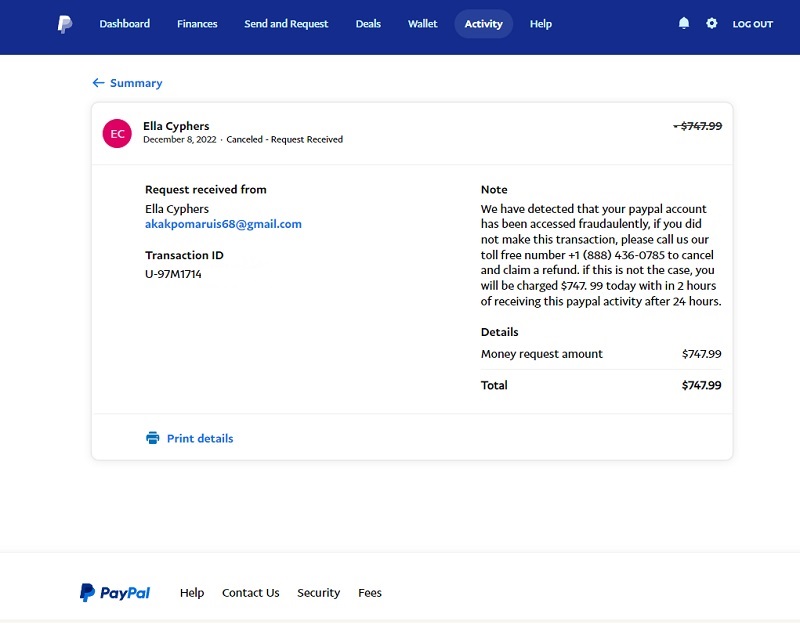The height and width of the screenshot is (632, 800).
Task: Open the Wallet page
Action: pyautogui.click(x=422, y=24)
